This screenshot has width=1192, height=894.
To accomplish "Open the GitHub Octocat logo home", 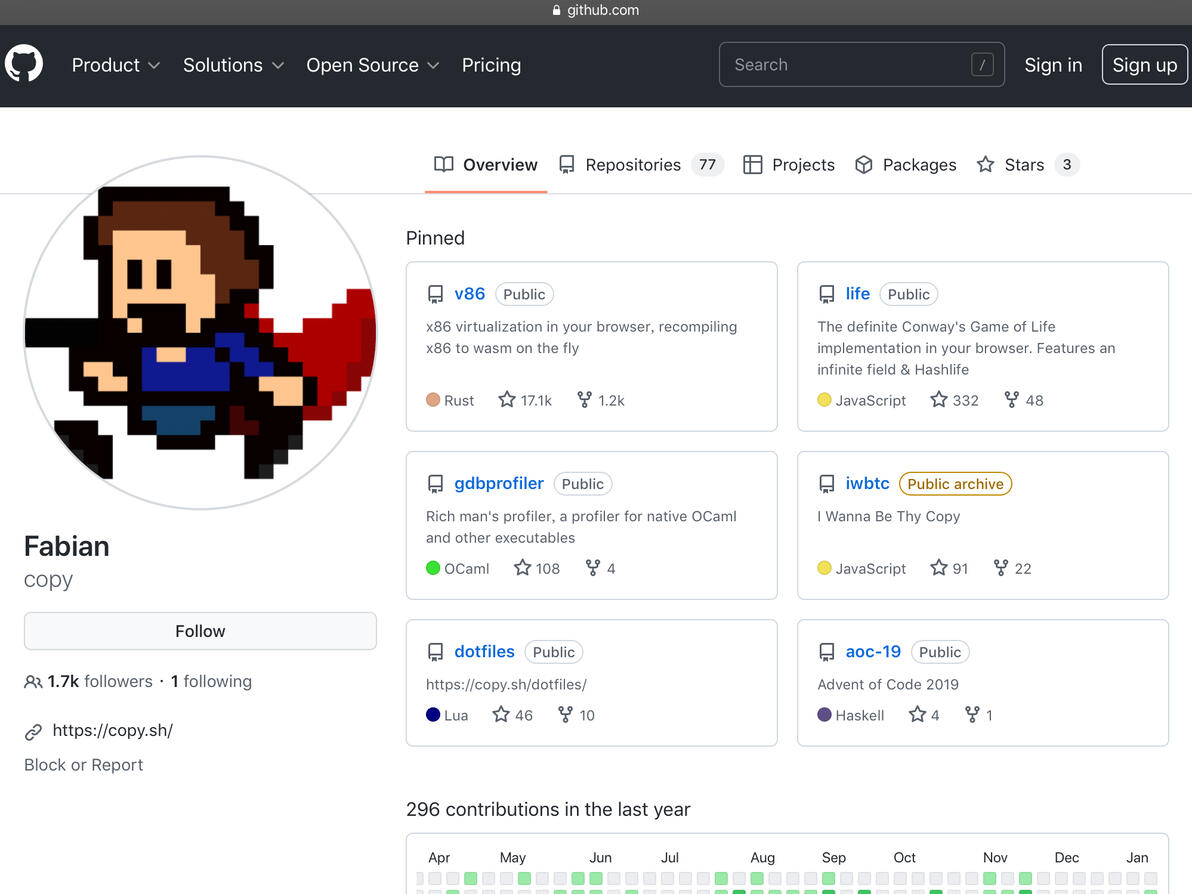I will click(x=24, y=64).
